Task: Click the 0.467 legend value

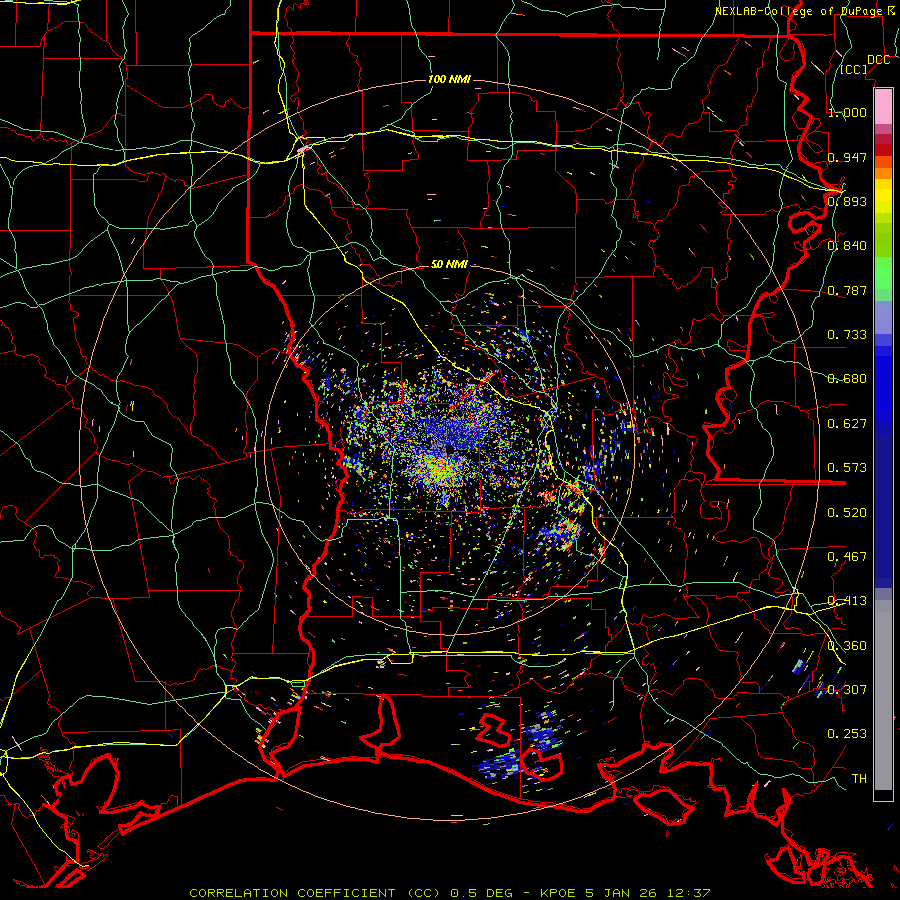Action: 847,557
